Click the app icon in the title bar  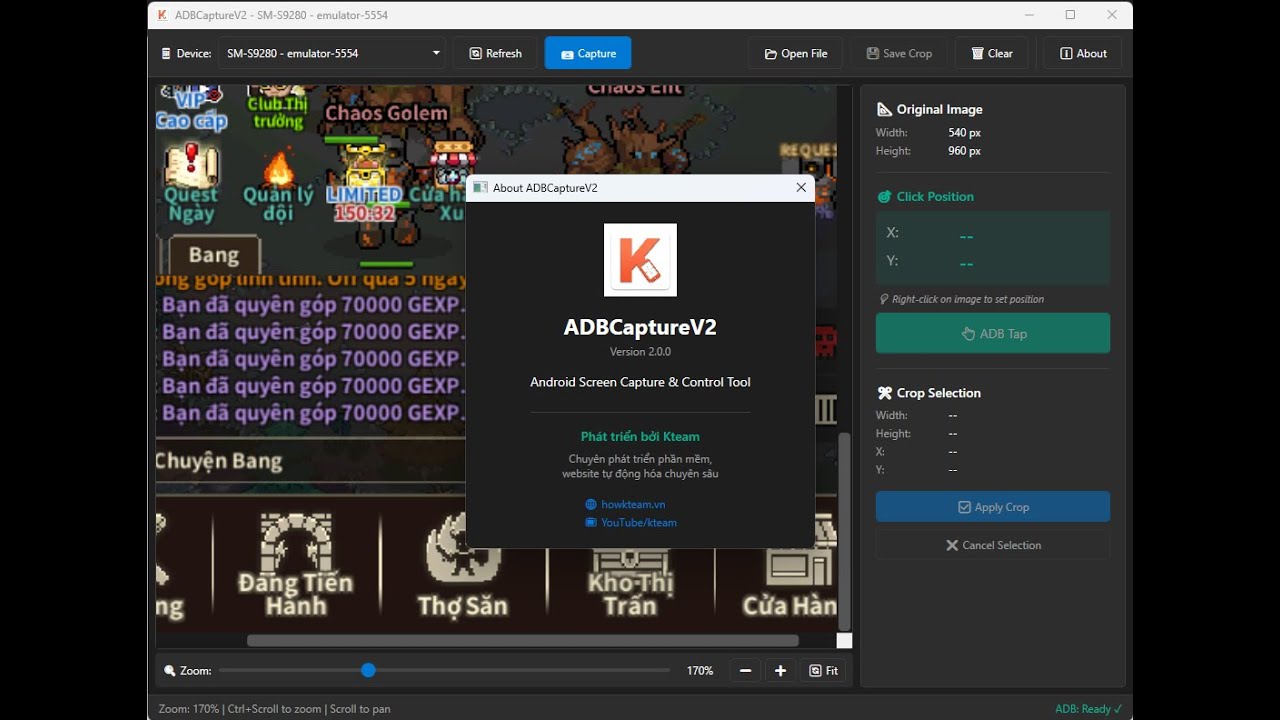pyautogui.click(x=162, y=15)
